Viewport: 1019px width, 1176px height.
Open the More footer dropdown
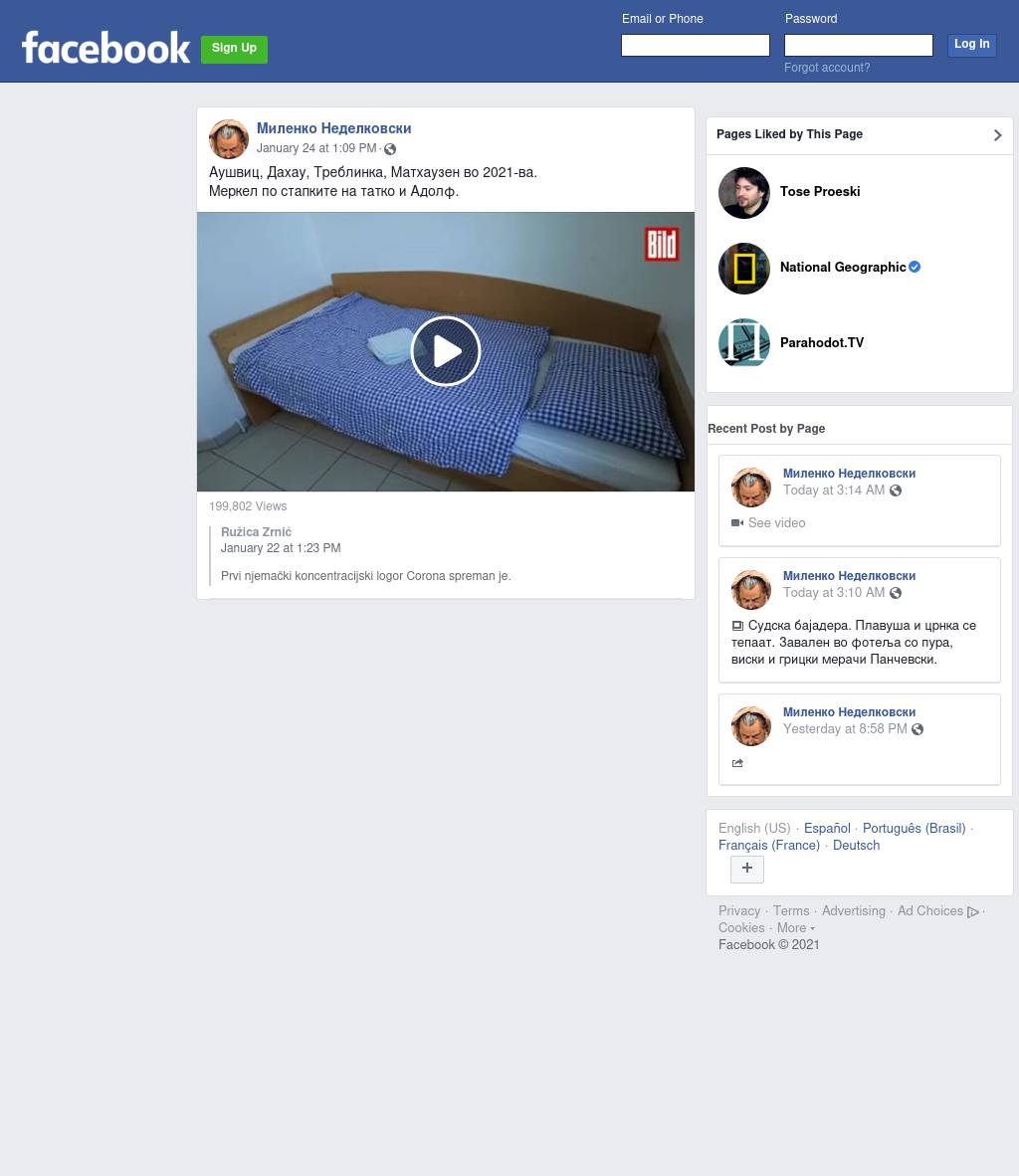coord(795,928)
